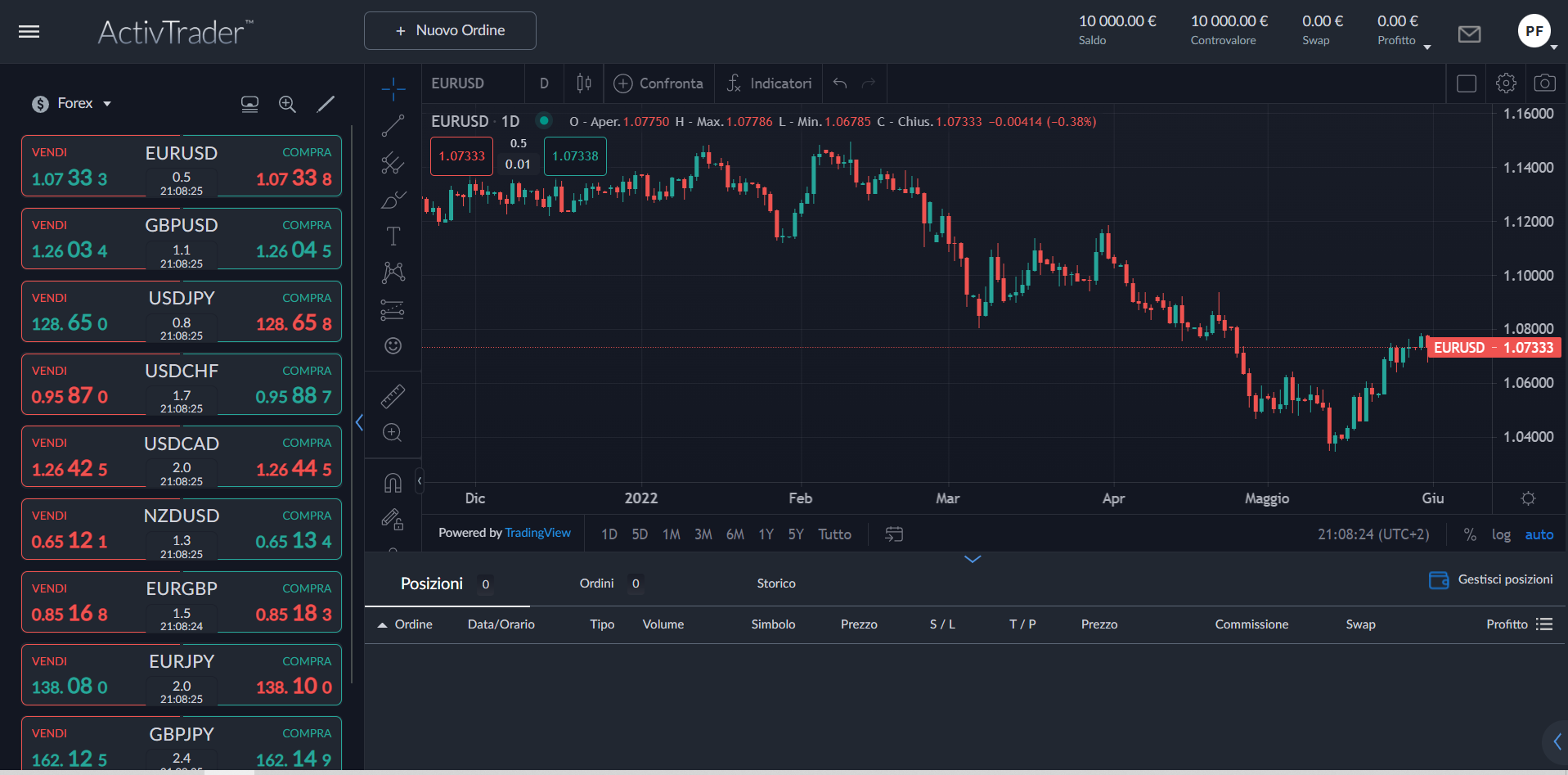This screenshot has width=1568, height=775.
Task: Open the D timeframe interval dropdown
Action: pyautogui.click(x=545, y=83)
